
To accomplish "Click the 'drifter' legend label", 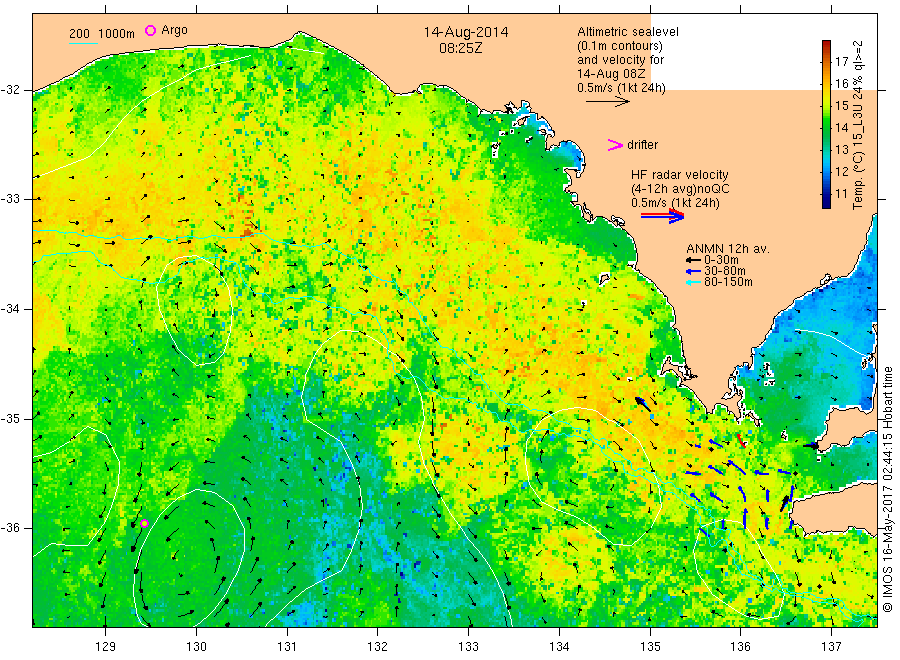I will tap(642, 145).
